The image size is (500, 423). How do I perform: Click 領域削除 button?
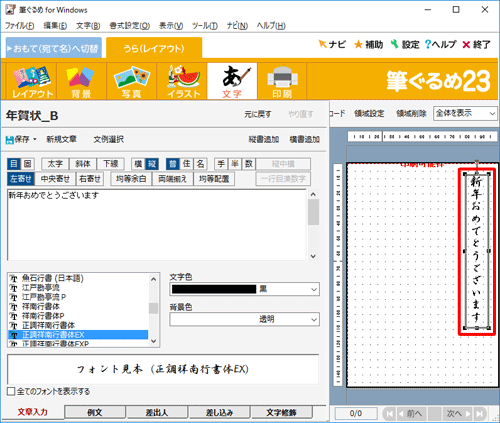point(411,113)
